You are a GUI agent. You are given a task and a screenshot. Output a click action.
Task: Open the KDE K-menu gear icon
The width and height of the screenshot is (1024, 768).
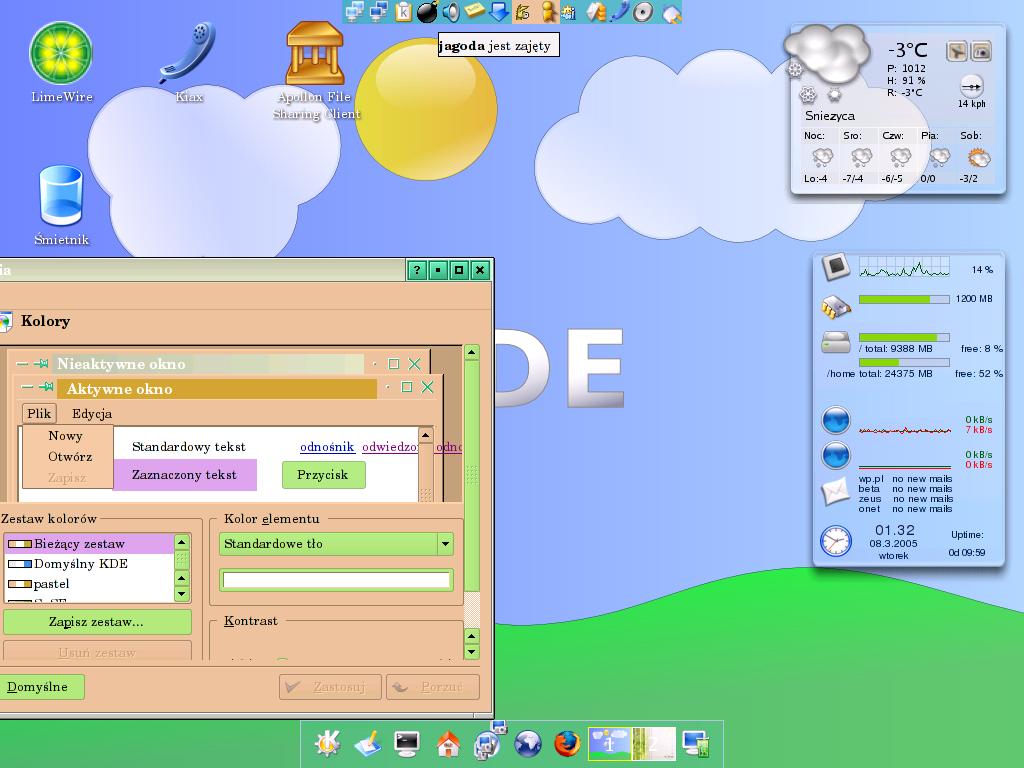(x=327, y=743)
